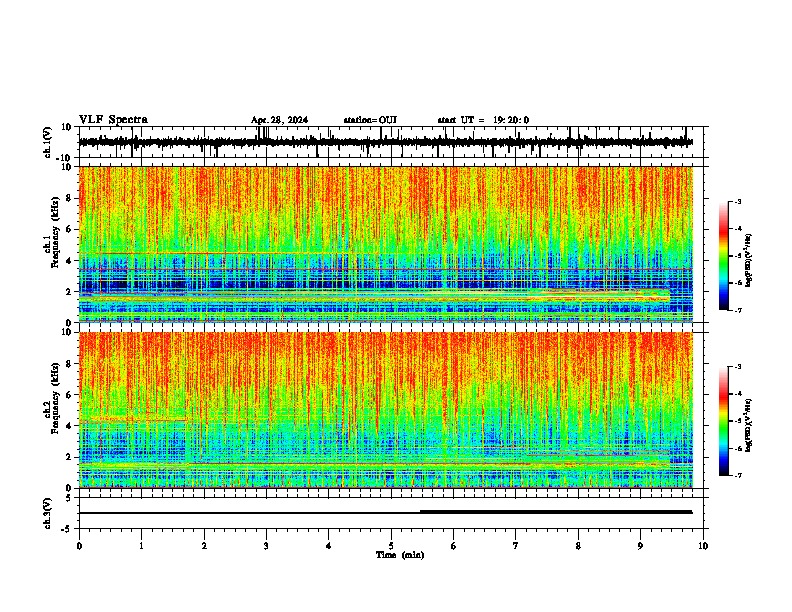Click the time axis tick label "7"
The height and width of the screenshot is (612, 792).
coord(516,546)
